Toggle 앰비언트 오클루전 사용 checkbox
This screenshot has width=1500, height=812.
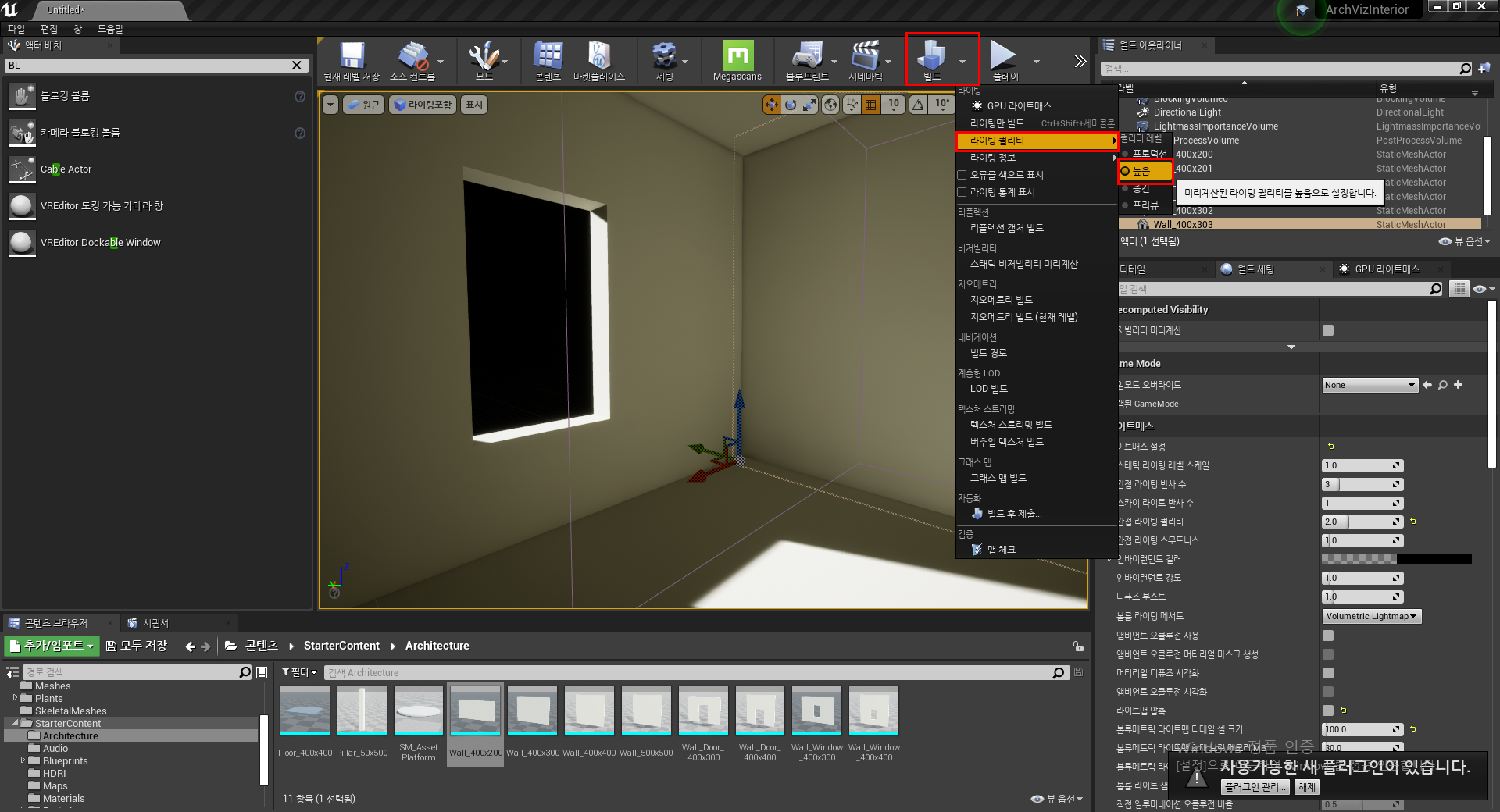(x=1328, y=636)
